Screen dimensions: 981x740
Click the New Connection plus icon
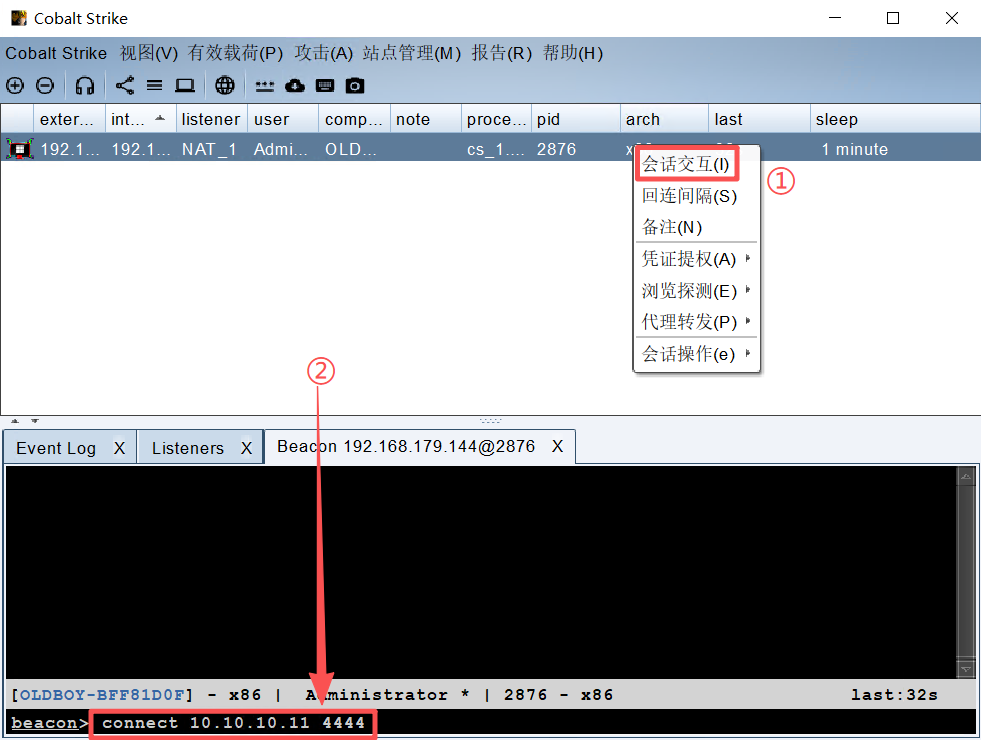click(x=15, y=85)
